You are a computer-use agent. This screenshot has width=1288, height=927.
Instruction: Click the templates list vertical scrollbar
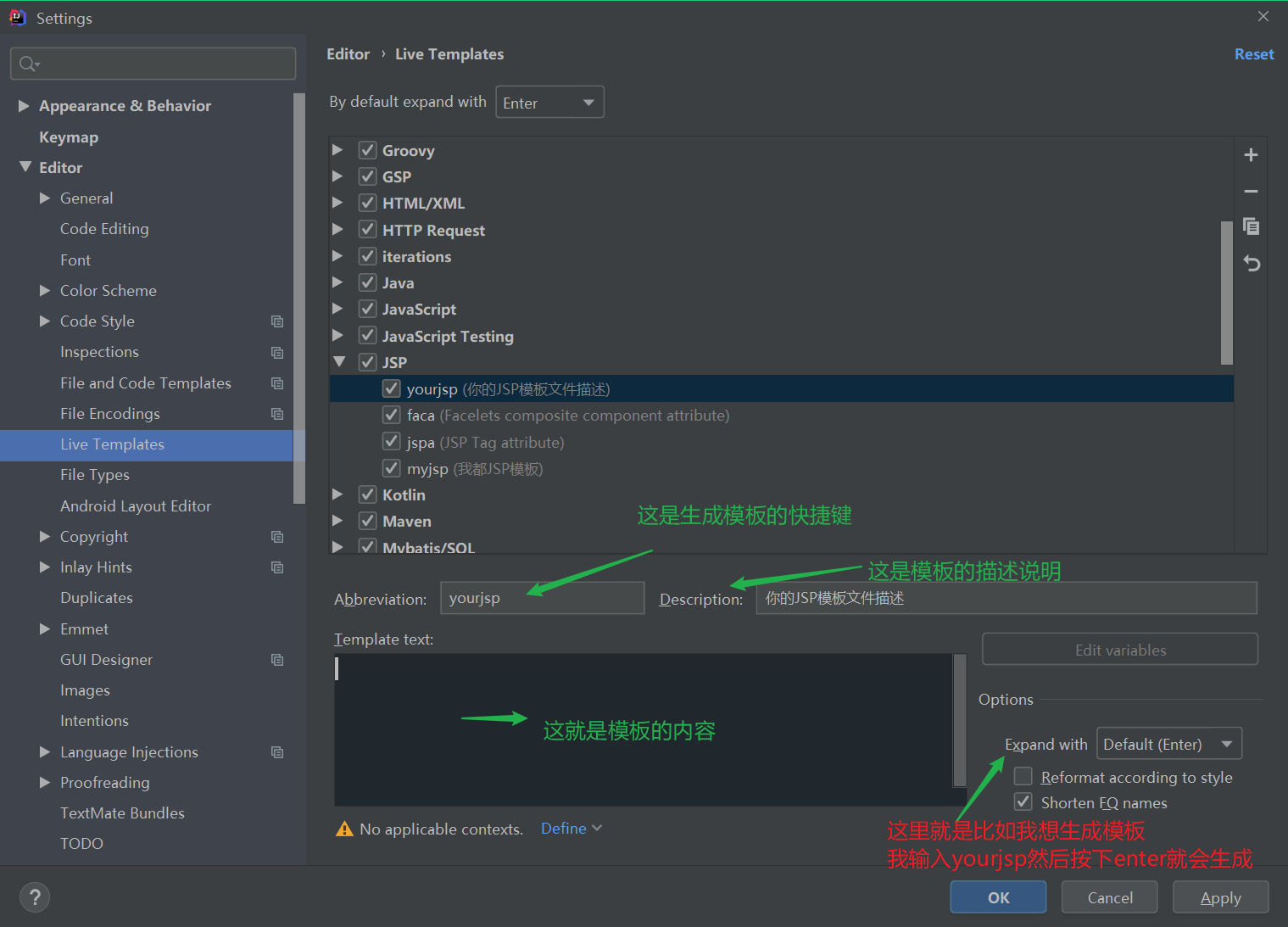[1227, 293]
